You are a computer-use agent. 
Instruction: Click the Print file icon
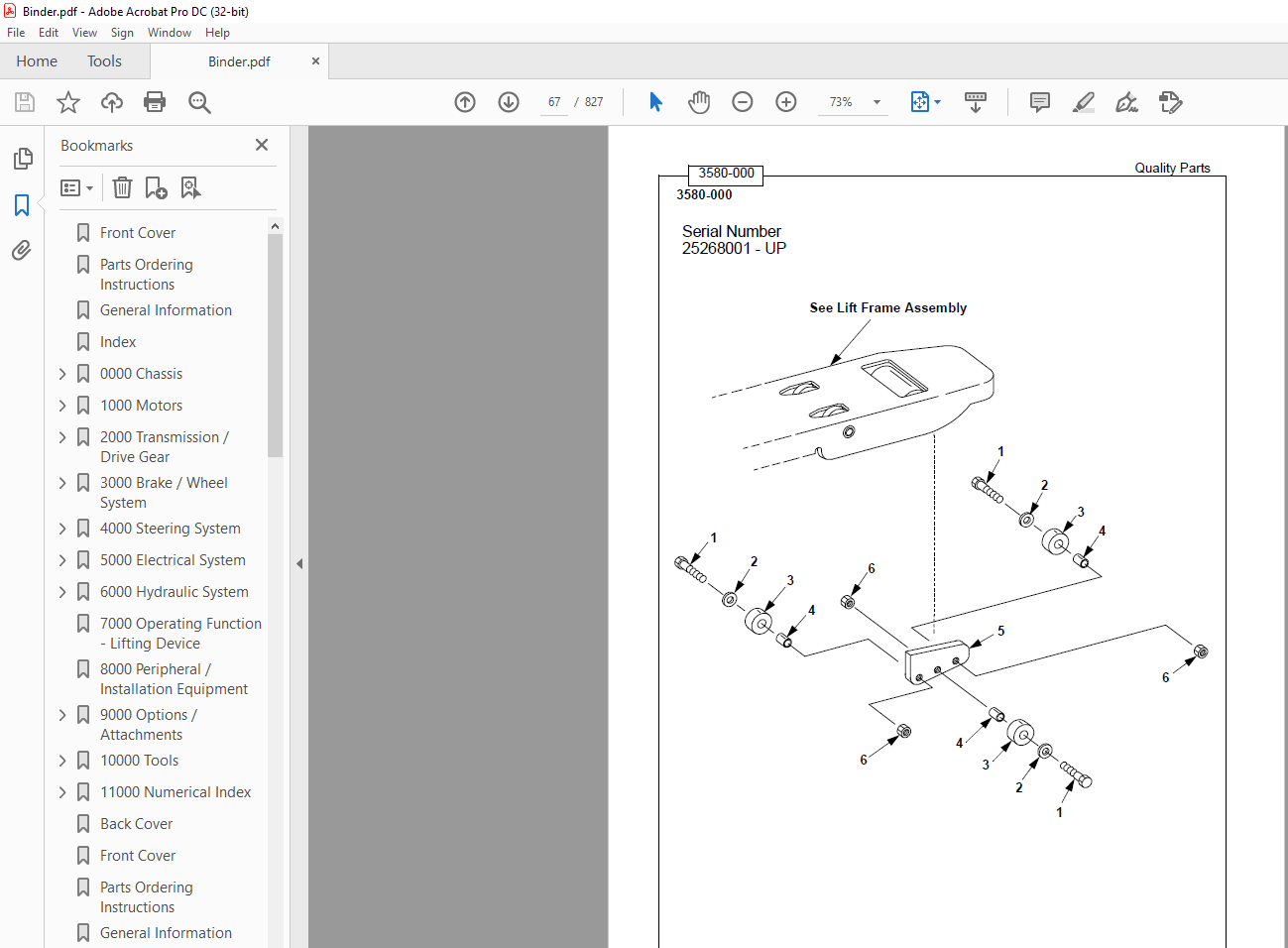pos(155,102)
